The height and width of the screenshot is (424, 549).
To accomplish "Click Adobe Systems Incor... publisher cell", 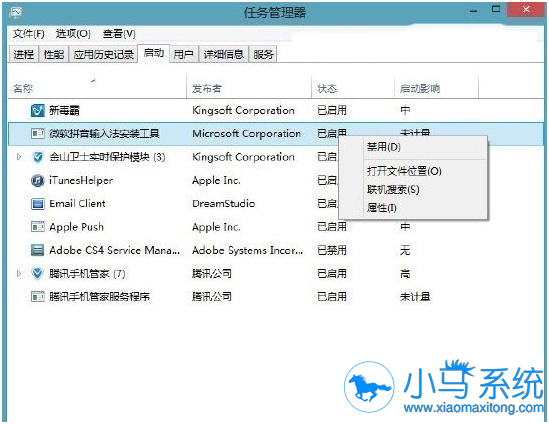I will [248, 250].
